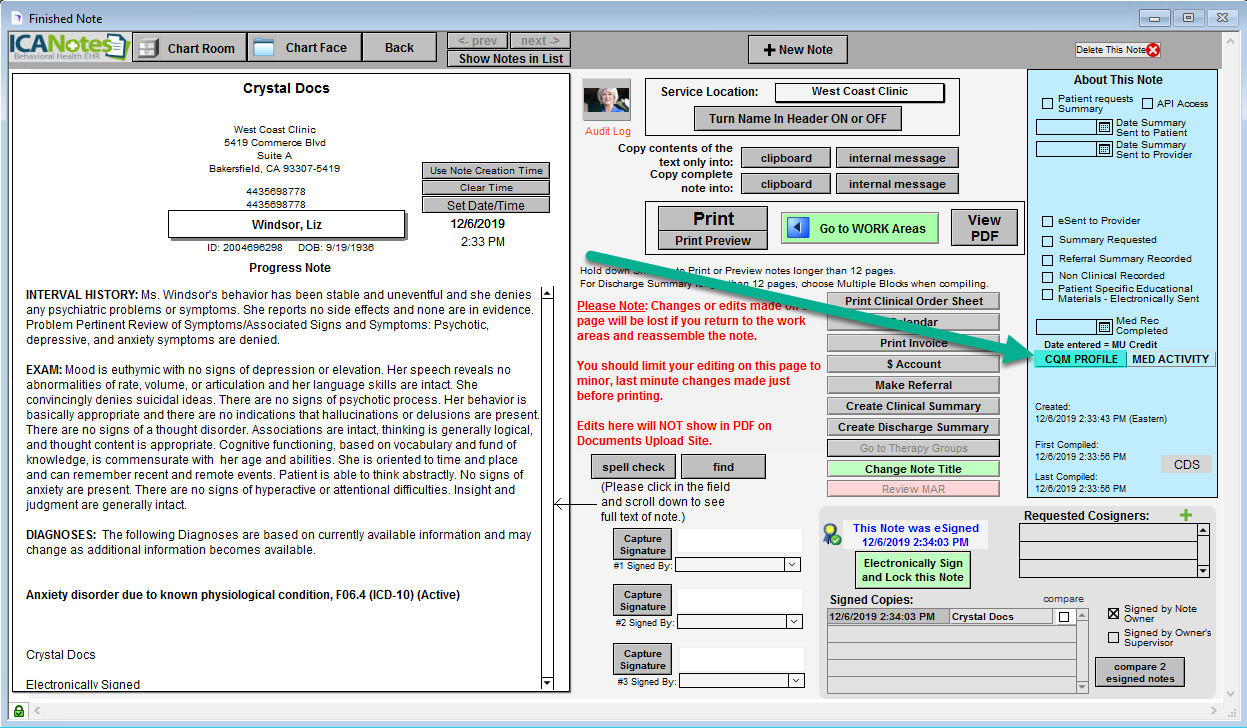Click the red X beside Delete This Note

pos(1154,50)
